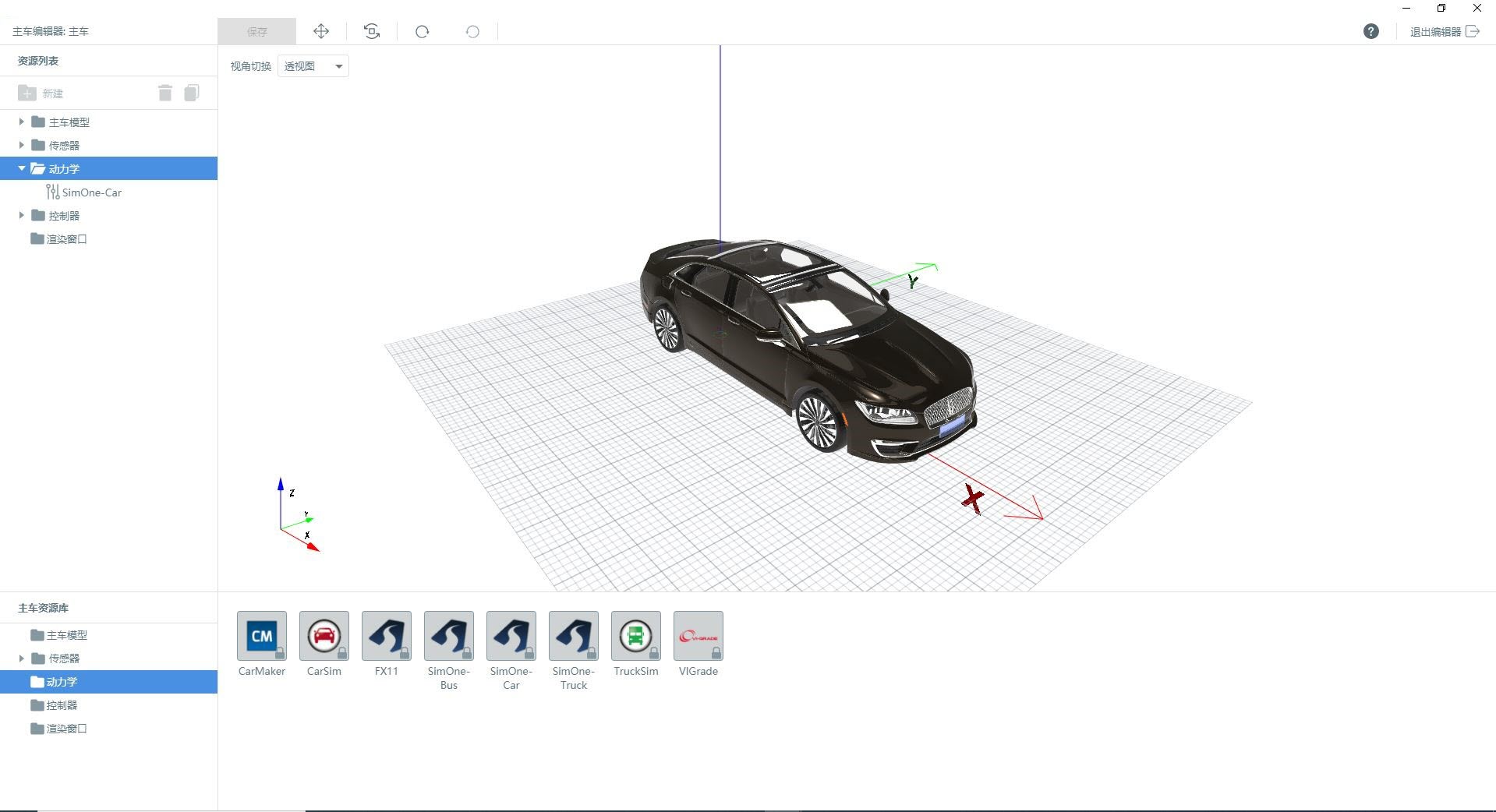Viewport: 1496px width, 812px height.
Task: Click the 视角切换 label
Action: coord(250,66)
